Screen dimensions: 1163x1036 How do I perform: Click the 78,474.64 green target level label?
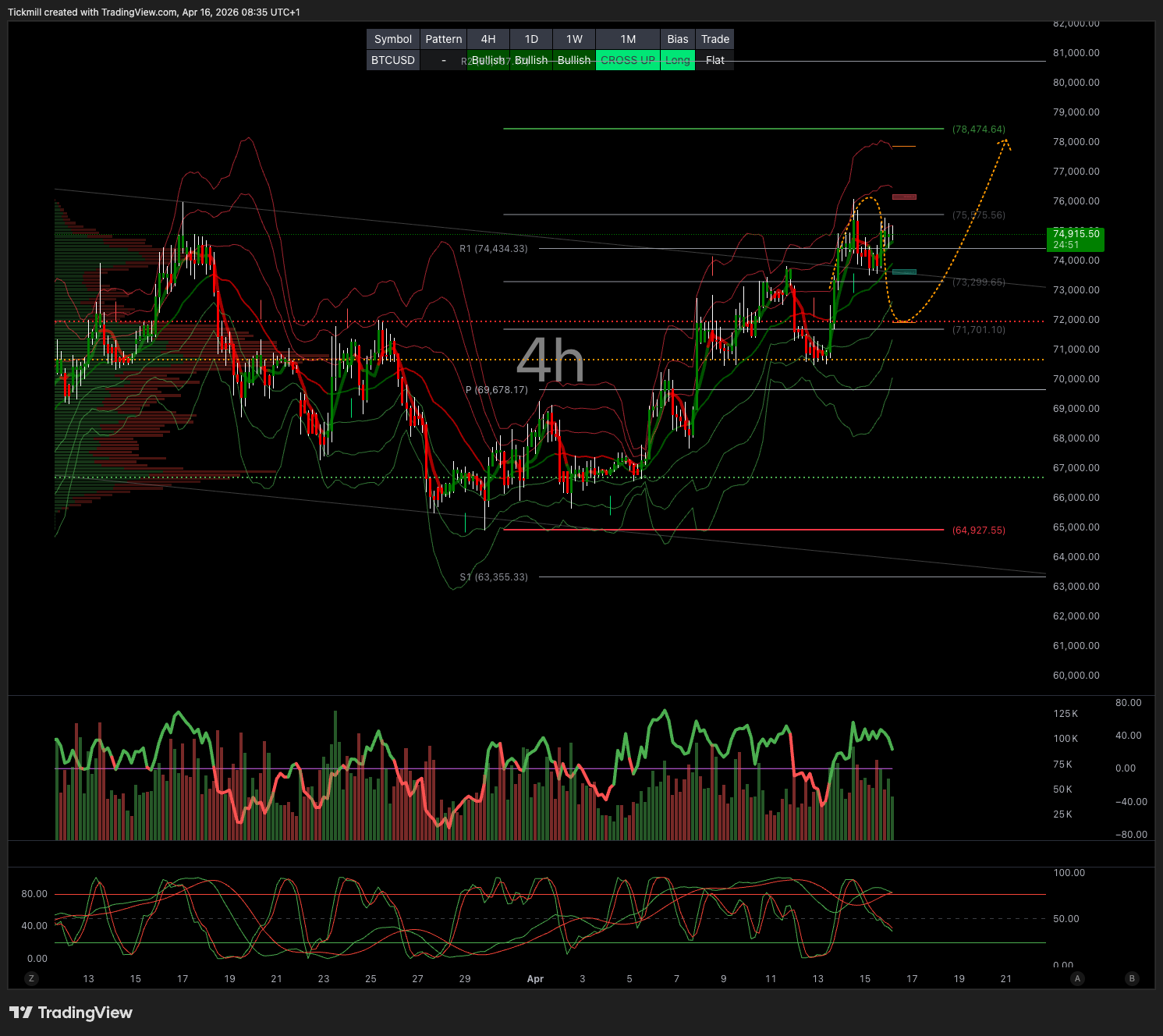point(978,129)
